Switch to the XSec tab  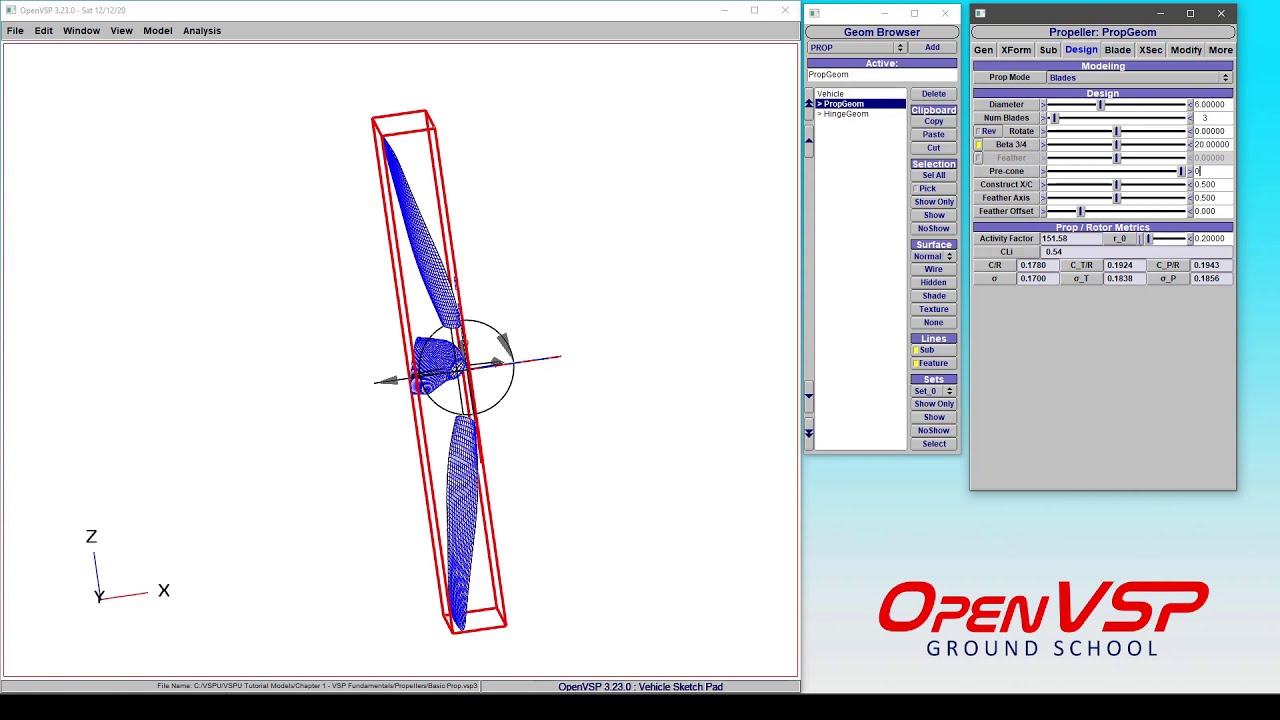1151,50
